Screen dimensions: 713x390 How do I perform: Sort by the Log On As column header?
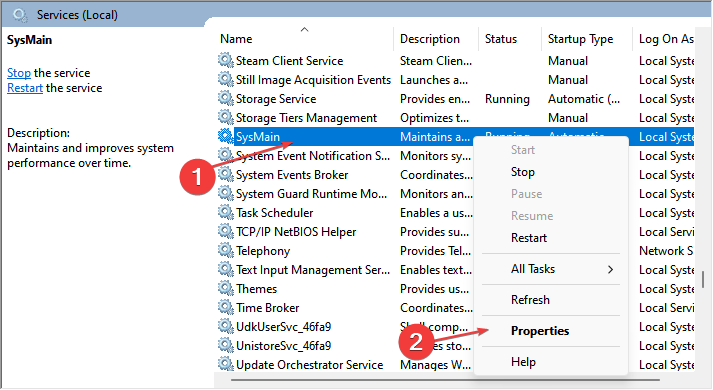[x=666, y=39]
